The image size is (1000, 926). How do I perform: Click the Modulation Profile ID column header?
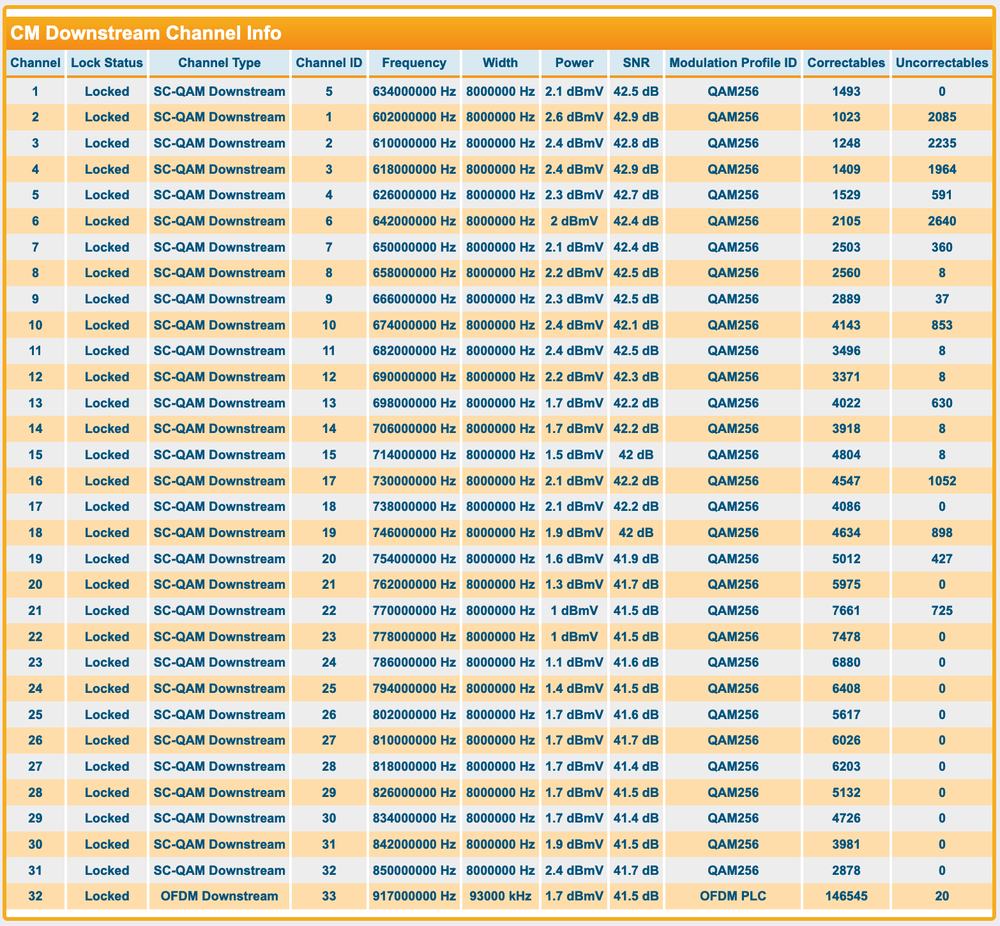(732, 62)
